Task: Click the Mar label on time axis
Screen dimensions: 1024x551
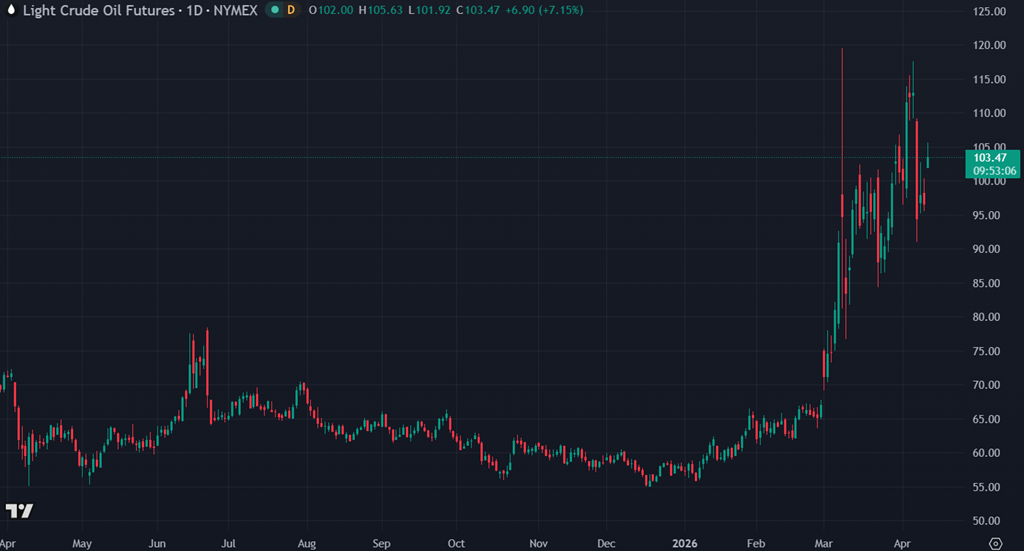Action: pyautogui.click(x=823, y=543)
